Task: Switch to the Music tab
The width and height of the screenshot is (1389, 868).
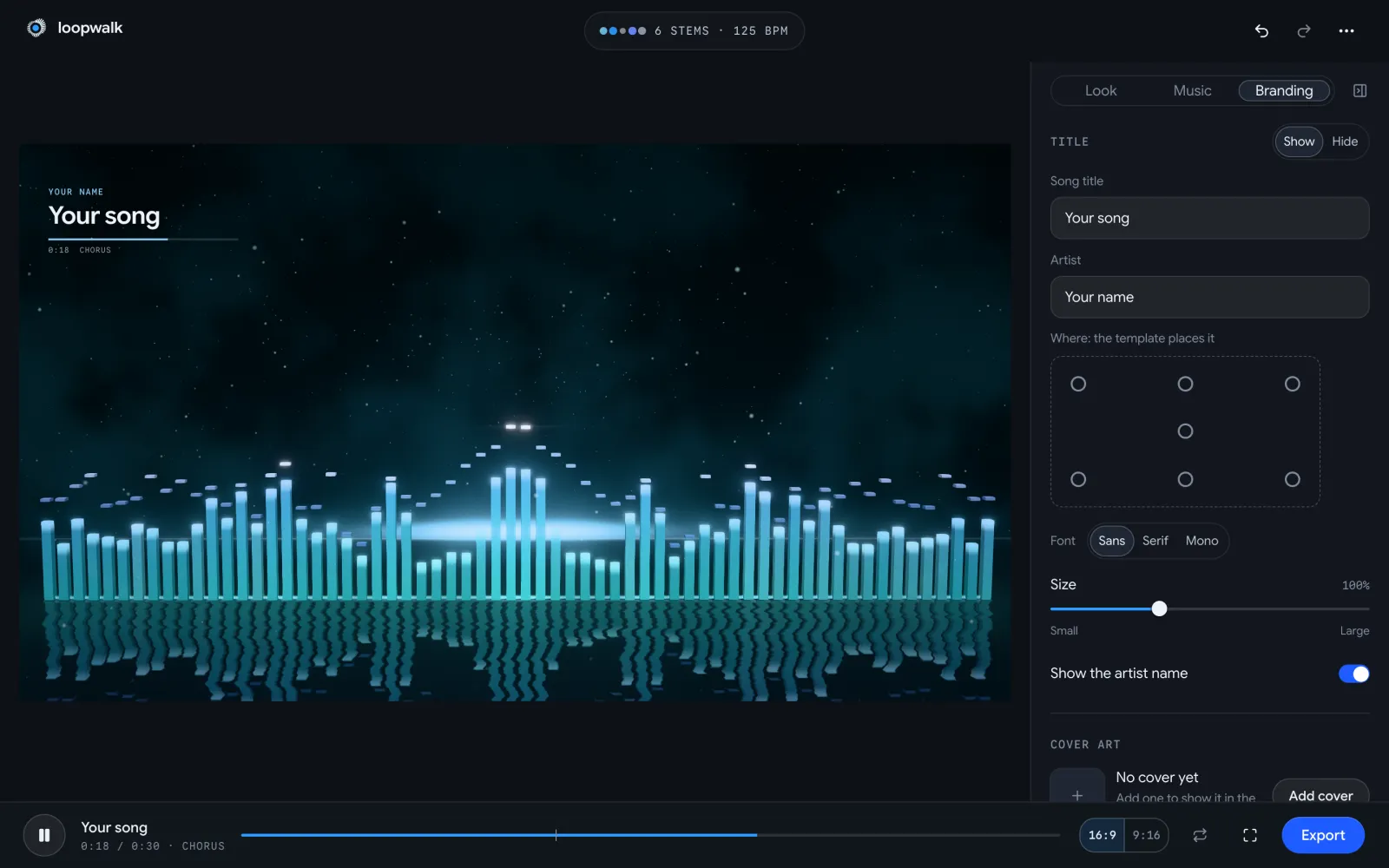Action: coord(1192,91)
